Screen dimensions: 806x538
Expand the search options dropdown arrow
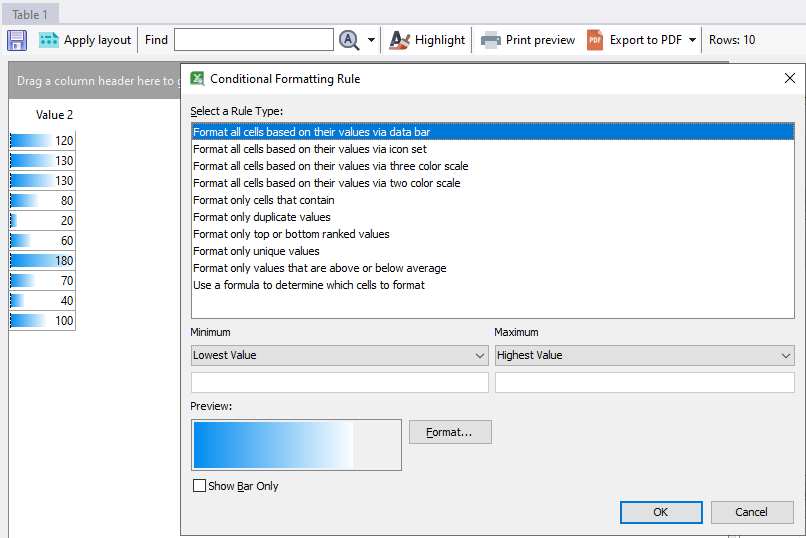(x=372, y=41)
